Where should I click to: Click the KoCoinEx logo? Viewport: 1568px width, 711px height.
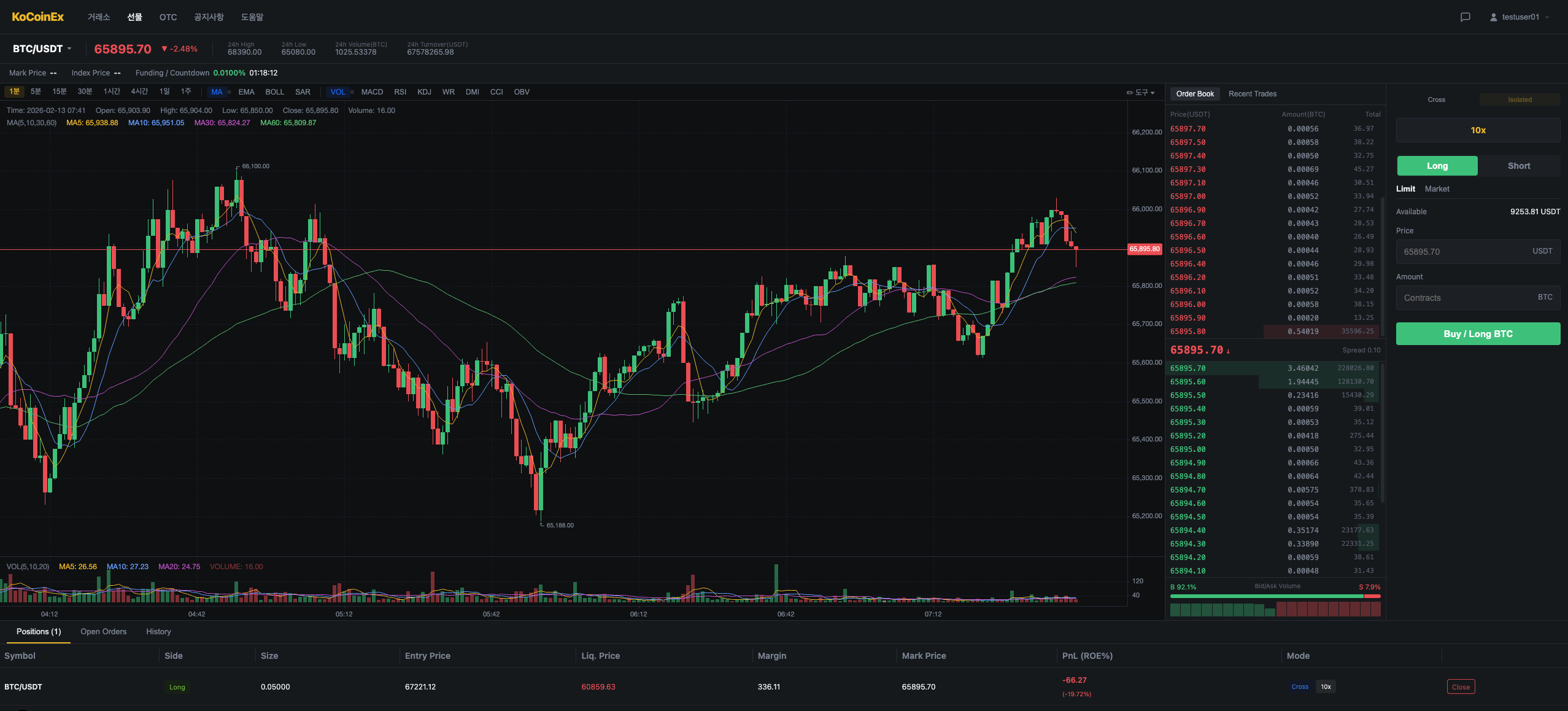[x=37, y=17]
